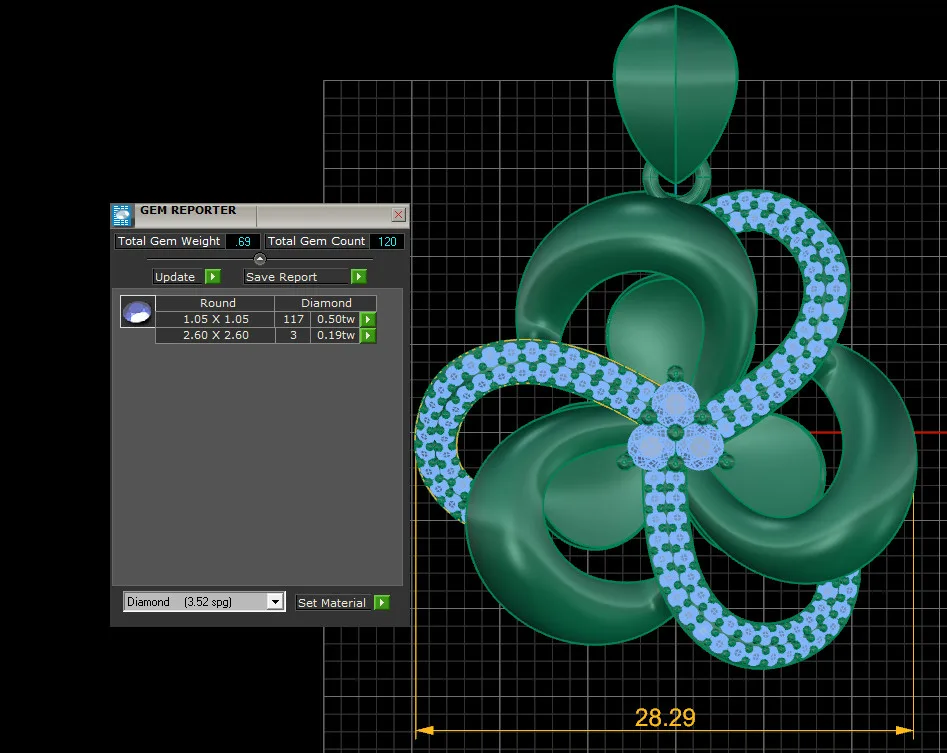Click the 0.19tw weight cell
The height and width of the screenshot is (753, 947).
pos(336,335)
